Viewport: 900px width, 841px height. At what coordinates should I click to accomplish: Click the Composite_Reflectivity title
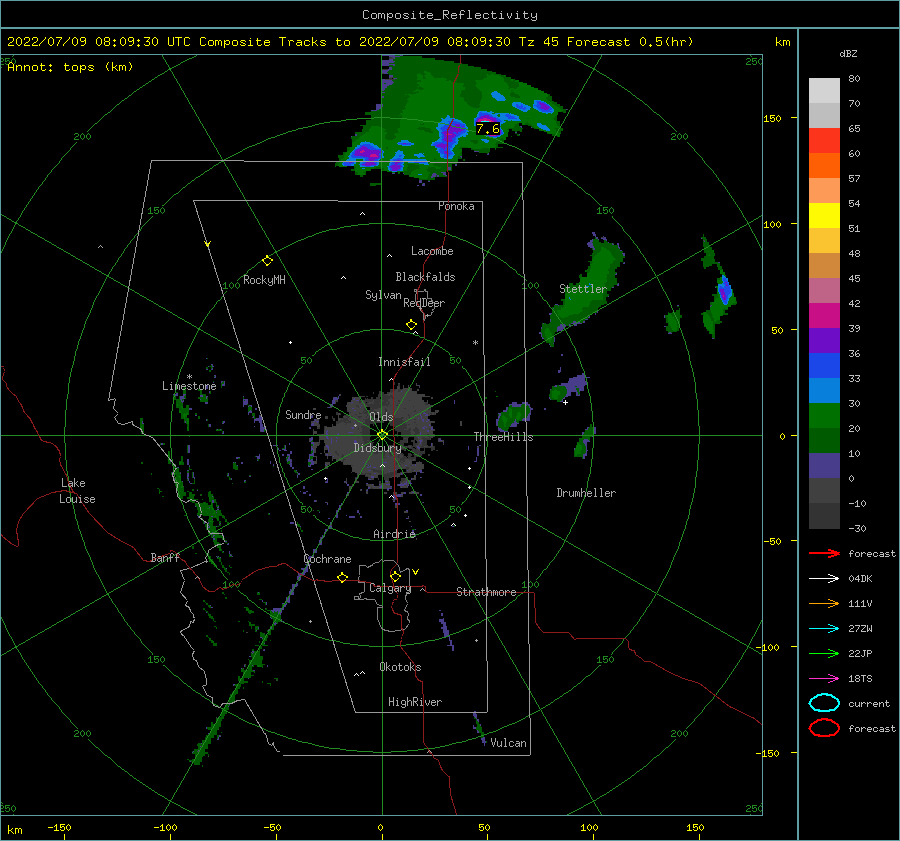point(449,15)
